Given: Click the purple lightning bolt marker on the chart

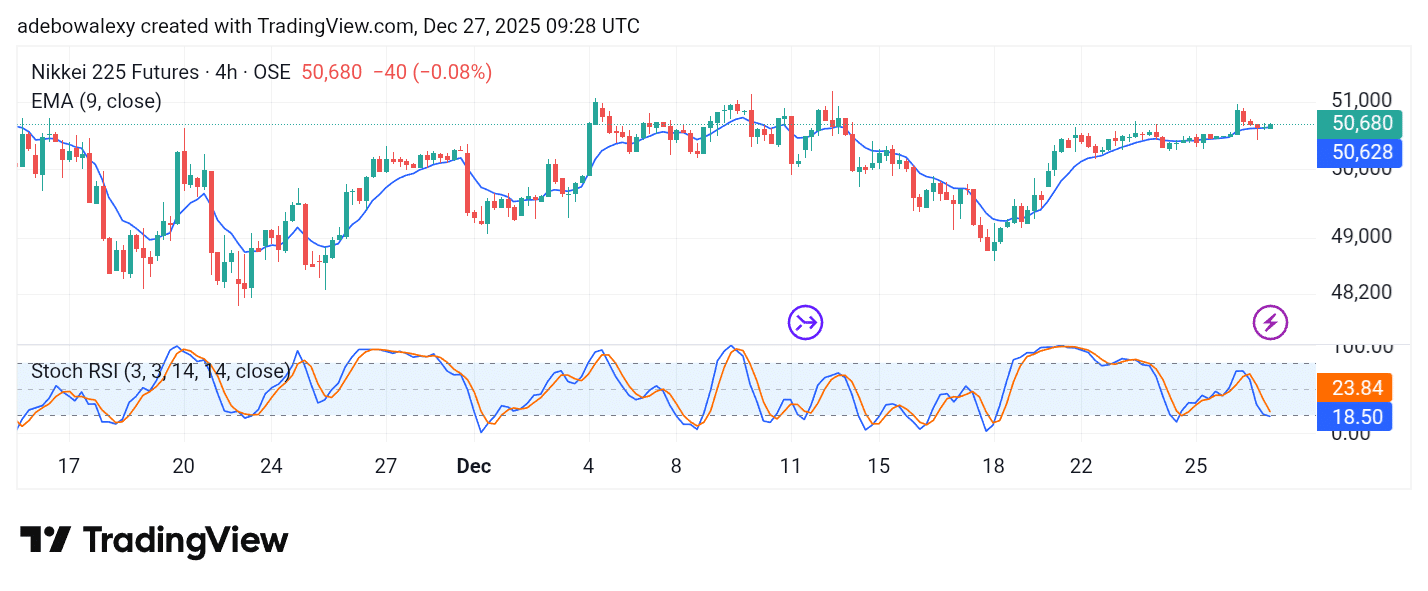Looking at the screenshot, I should (1269, 323).
